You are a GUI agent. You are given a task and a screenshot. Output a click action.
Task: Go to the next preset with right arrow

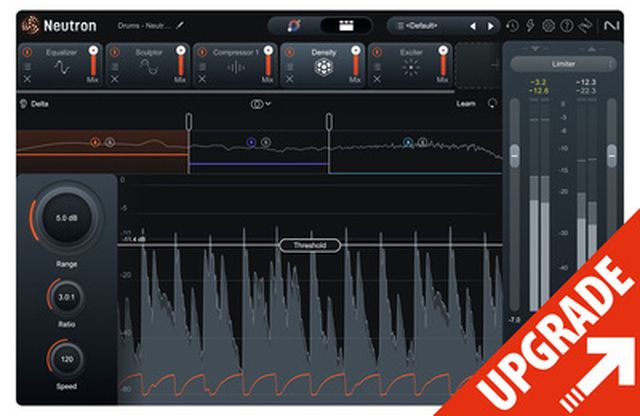tap(489, 25)
